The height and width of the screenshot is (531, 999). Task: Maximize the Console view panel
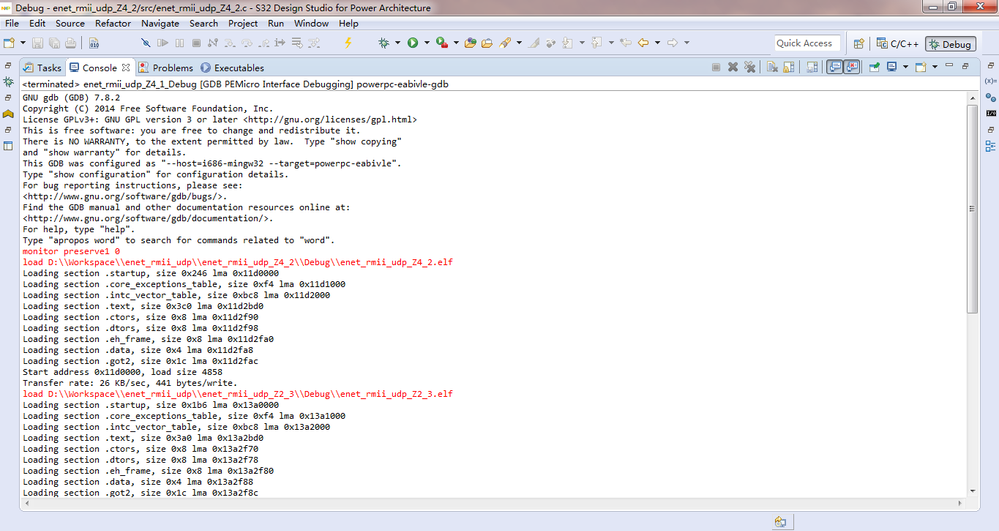click(965, 66)
